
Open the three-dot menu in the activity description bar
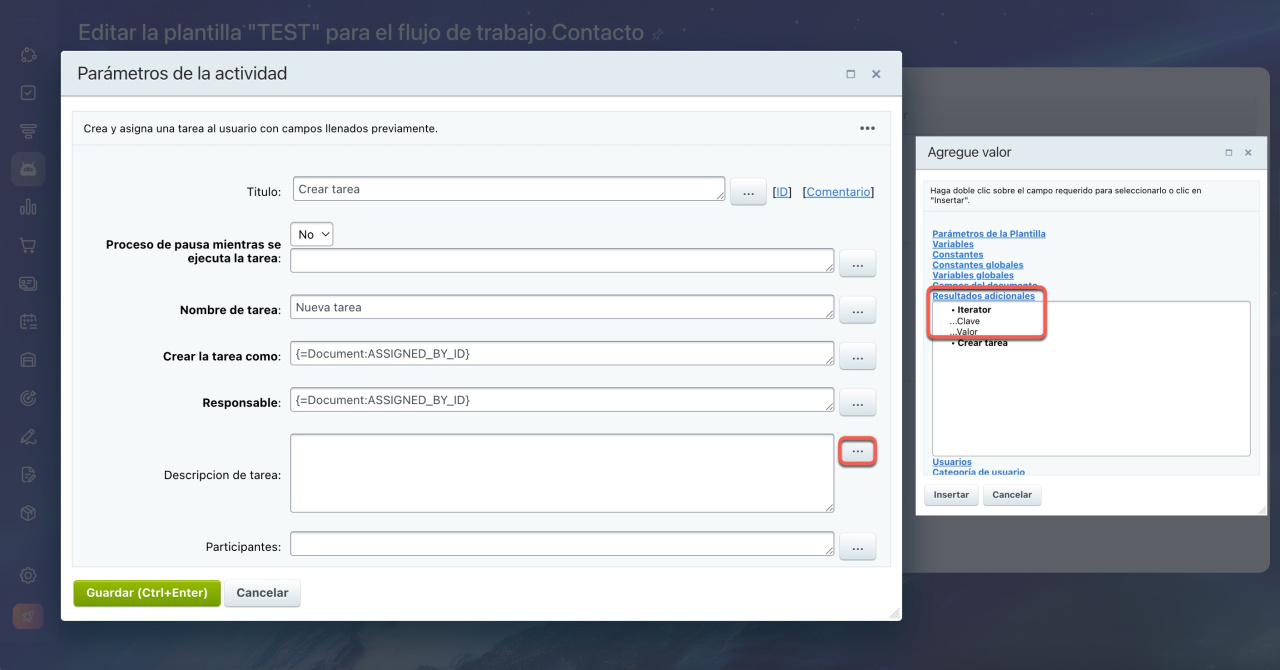point(867,128)
